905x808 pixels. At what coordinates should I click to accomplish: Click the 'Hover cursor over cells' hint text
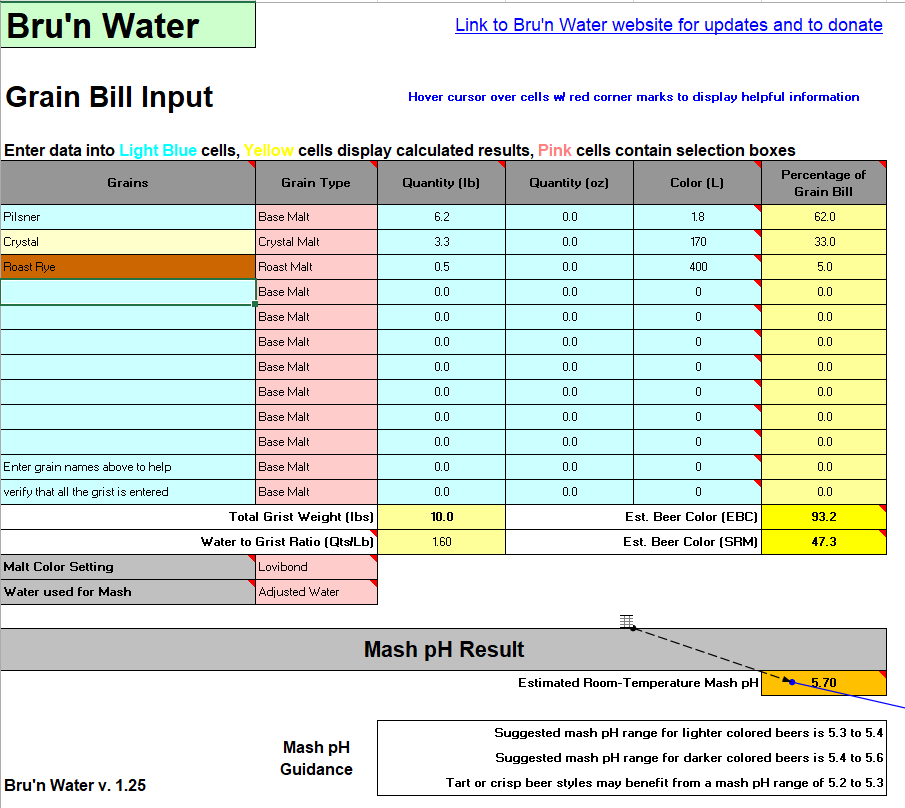[x=634, y=97]
